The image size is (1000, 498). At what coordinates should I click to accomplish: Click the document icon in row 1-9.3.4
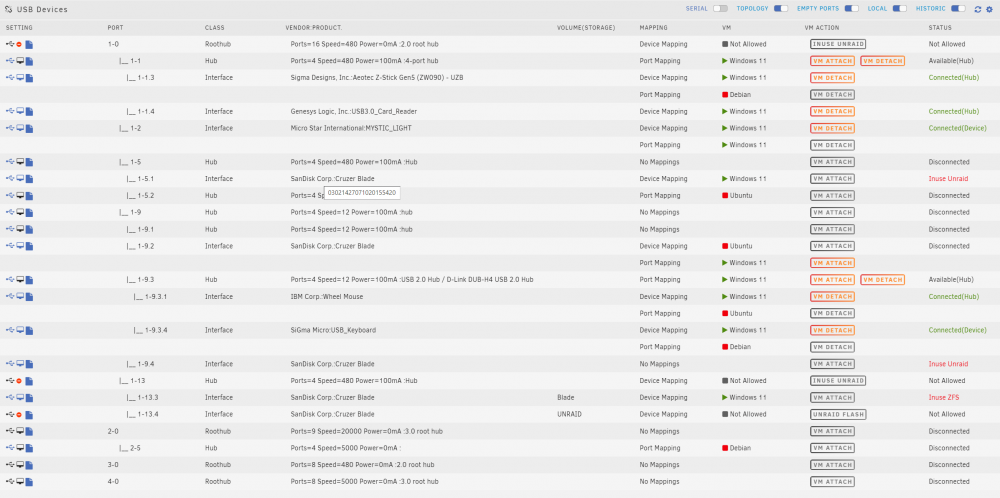(x=29, y=330)
